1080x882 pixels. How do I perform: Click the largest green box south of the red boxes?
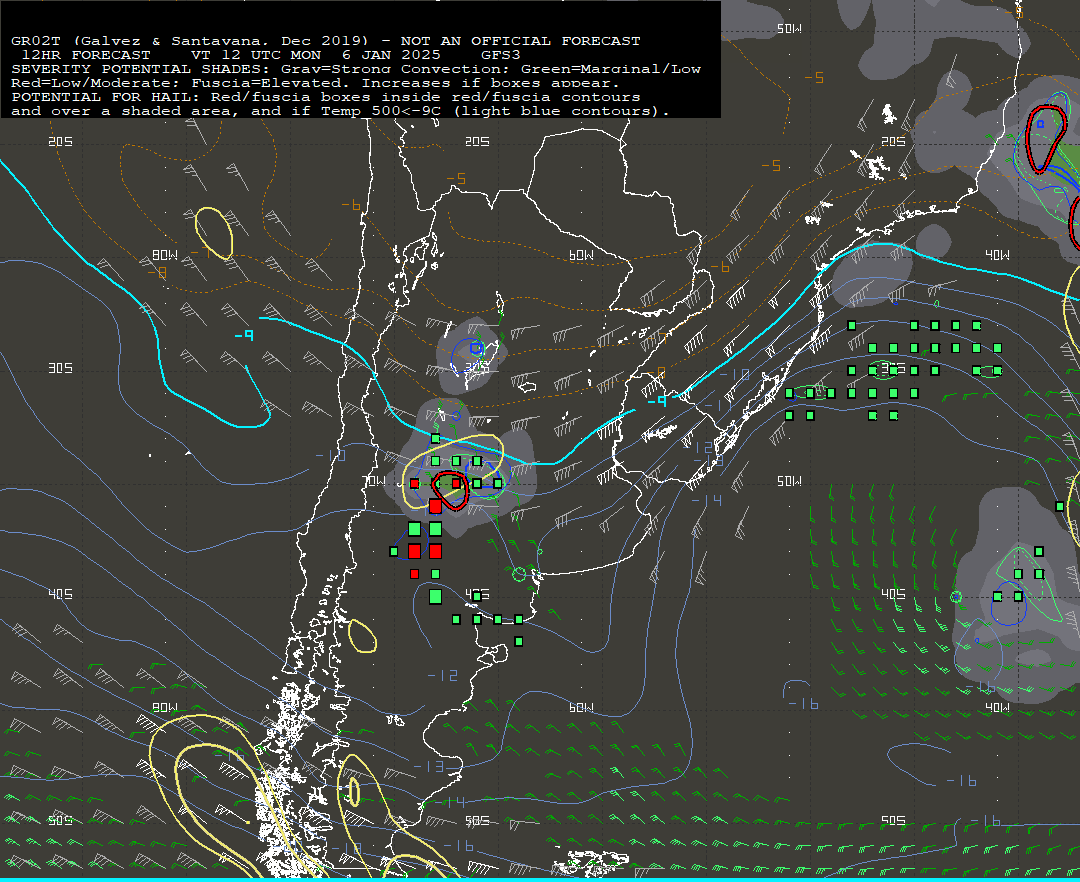click(435, 596)
